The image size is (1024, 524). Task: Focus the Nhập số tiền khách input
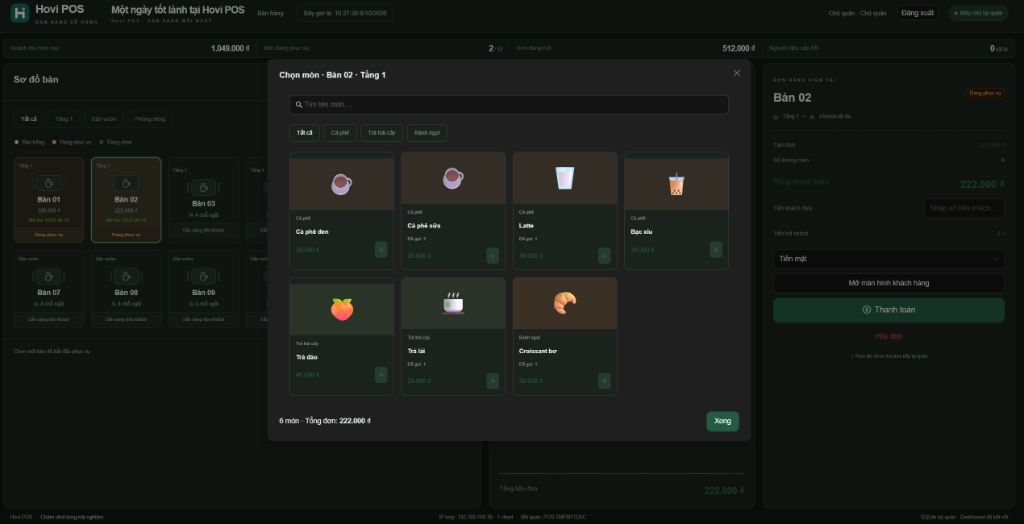tap(964, 208)
